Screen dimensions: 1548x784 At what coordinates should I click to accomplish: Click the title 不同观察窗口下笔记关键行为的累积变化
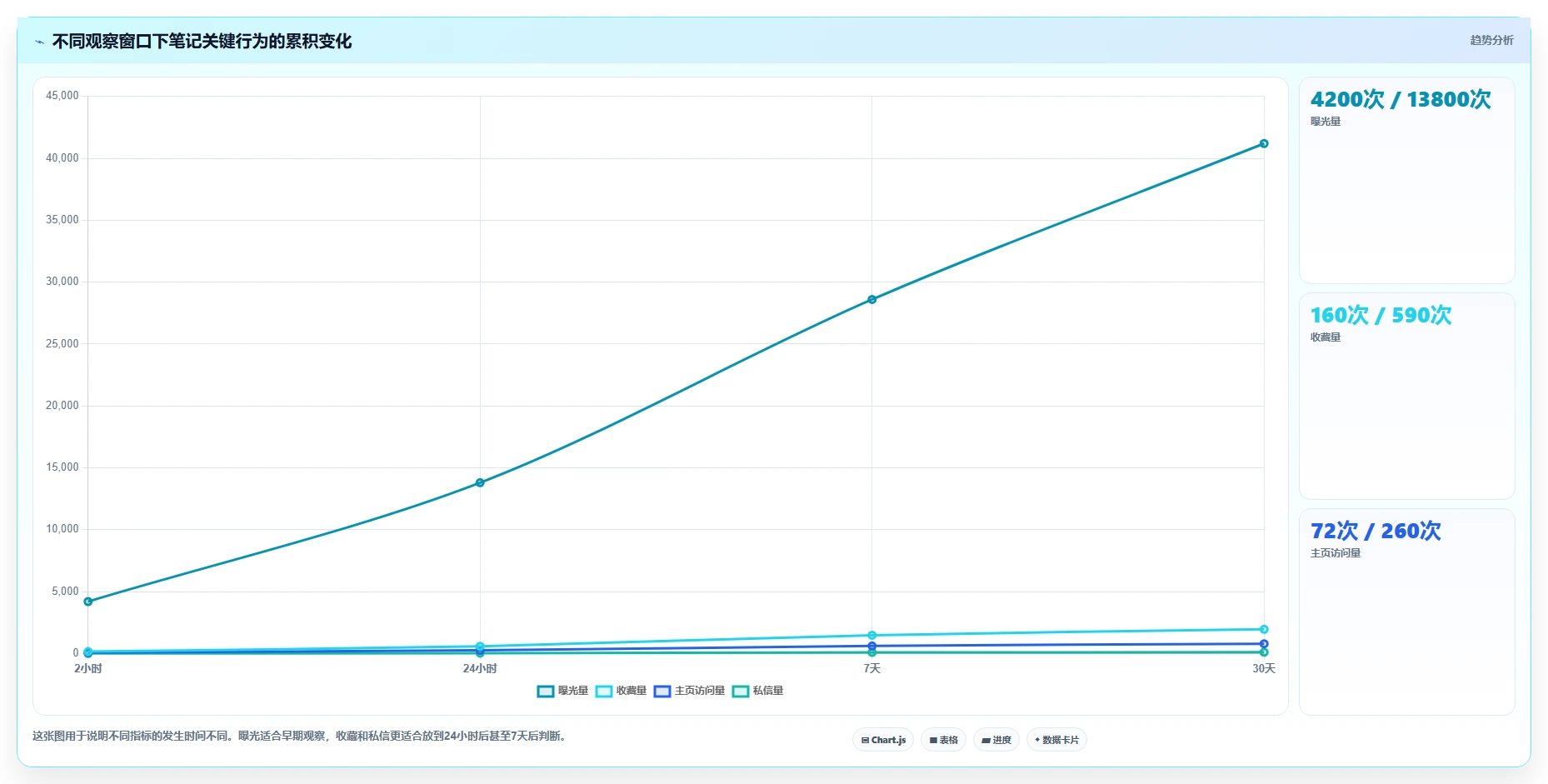202,41
